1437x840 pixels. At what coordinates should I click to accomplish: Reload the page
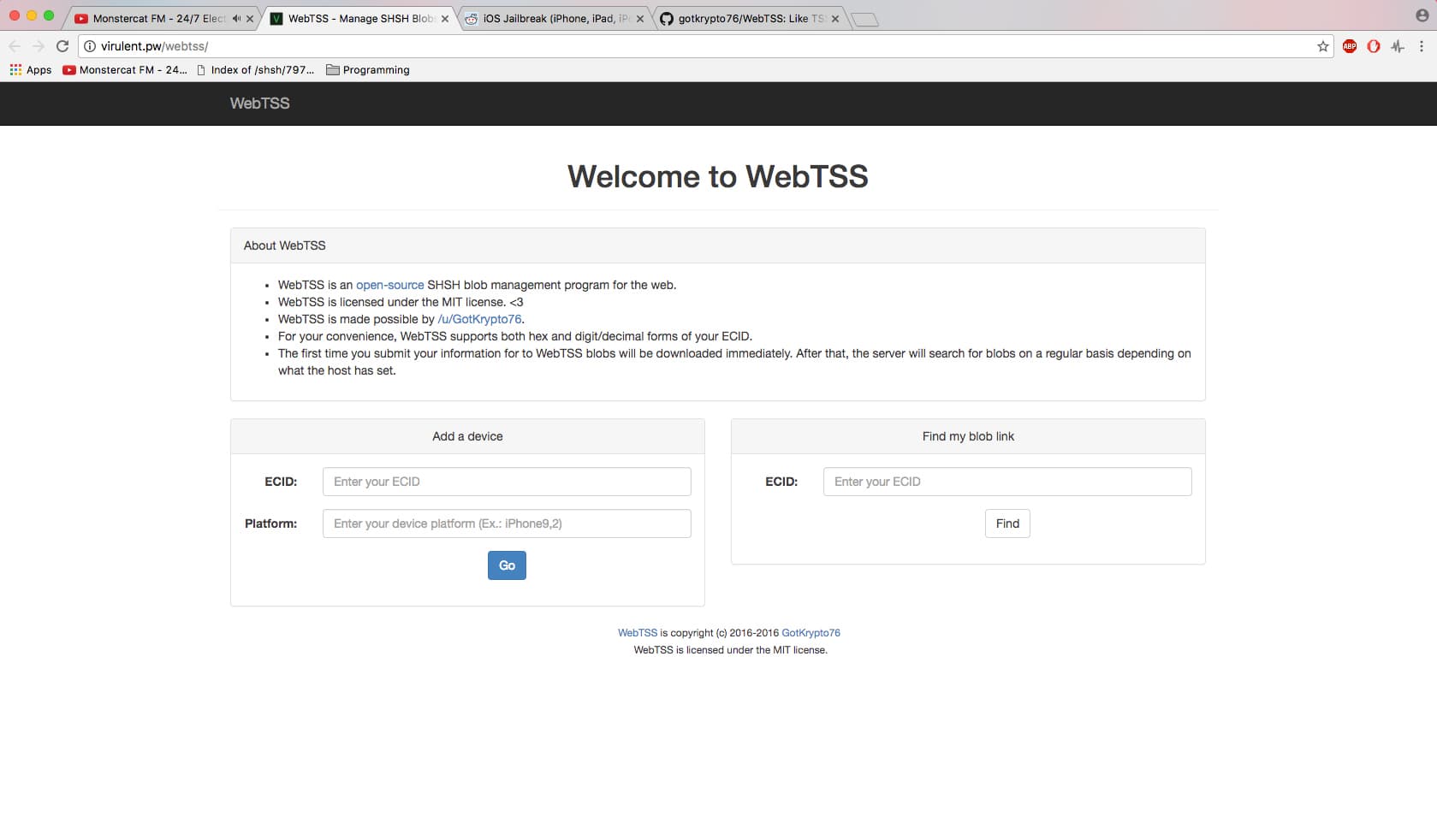click(62, 46)
